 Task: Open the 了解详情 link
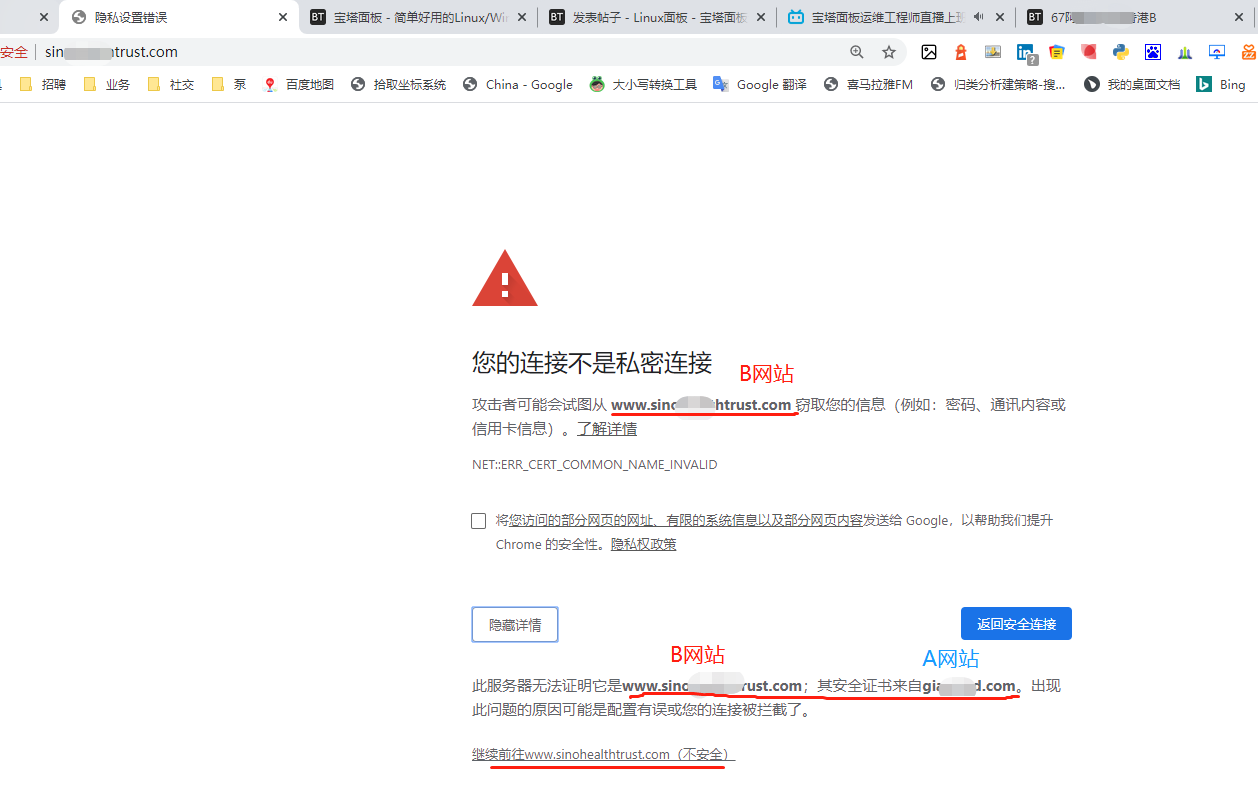(607, 429)
